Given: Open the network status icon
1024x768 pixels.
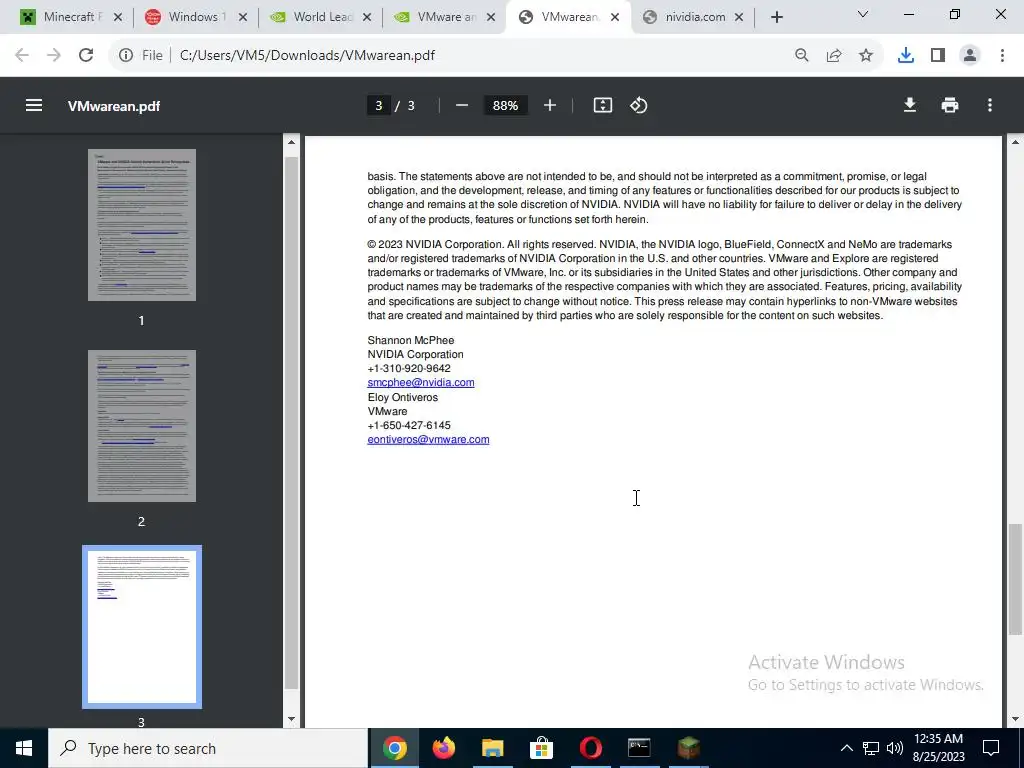Looking at the screenshot, I should pyautogui.click(x=871, y=748).
